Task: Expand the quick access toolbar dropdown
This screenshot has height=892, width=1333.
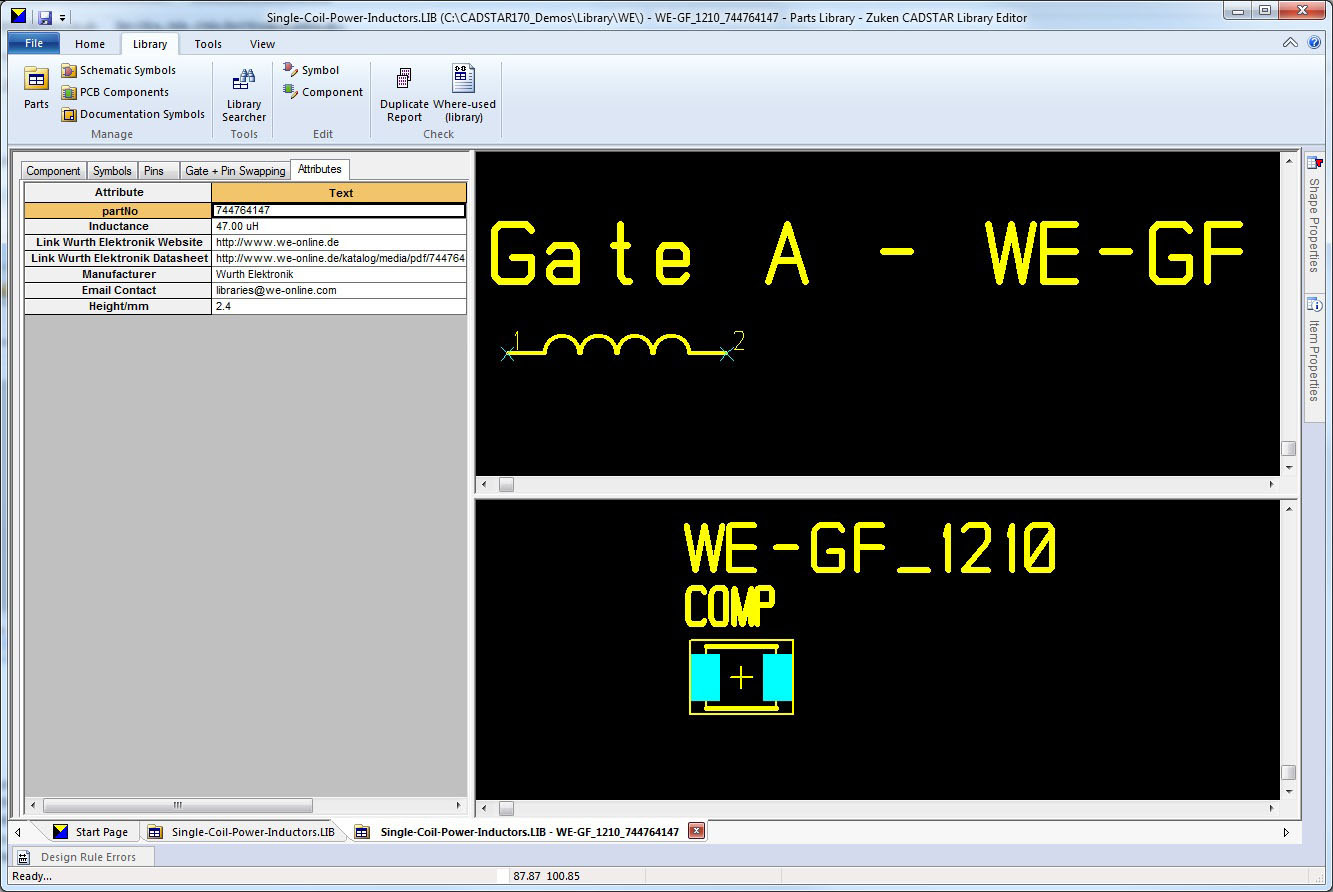Action: tap(62, 18)
